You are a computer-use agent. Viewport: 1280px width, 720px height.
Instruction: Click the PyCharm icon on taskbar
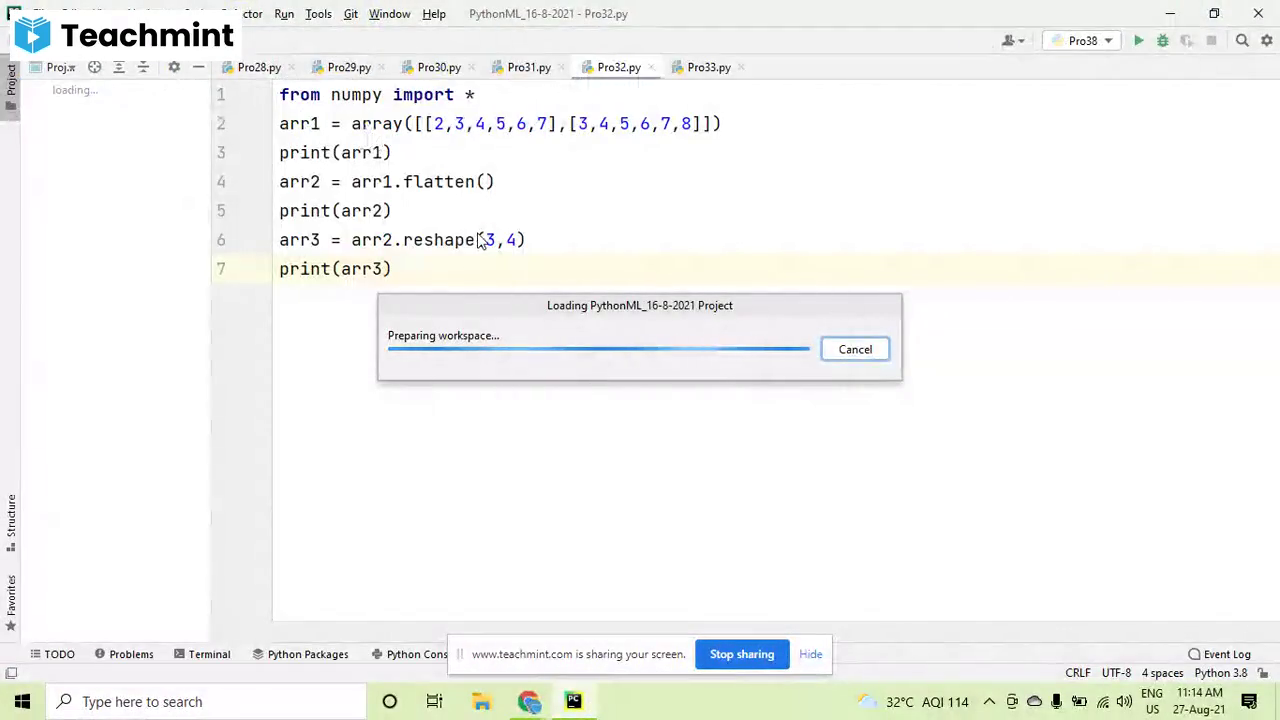[x=574, y=702]
